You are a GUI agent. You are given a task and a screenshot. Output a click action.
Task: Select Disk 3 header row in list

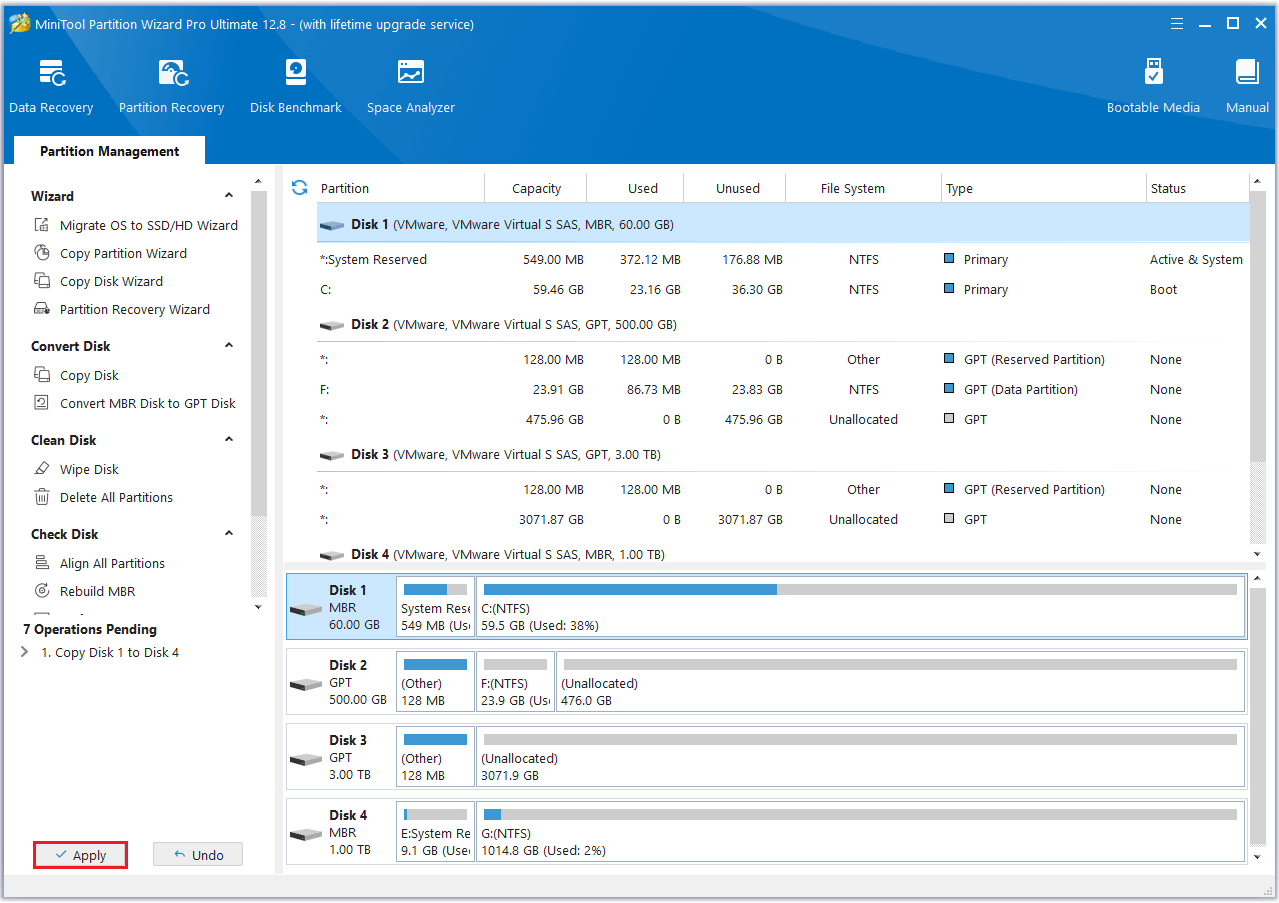783,454
